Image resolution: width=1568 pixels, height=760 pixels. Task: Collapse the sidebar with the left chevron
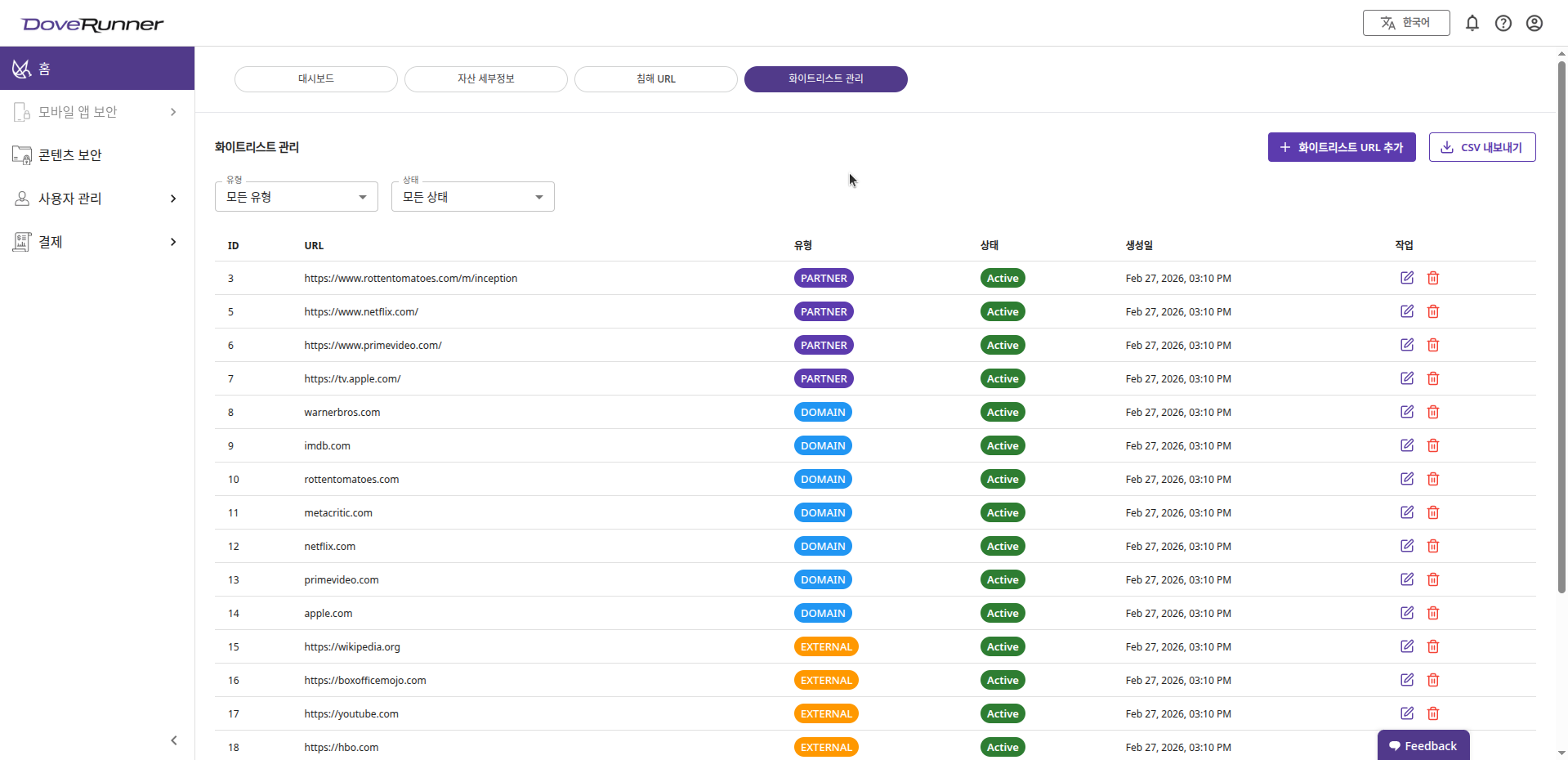(173, 740)
